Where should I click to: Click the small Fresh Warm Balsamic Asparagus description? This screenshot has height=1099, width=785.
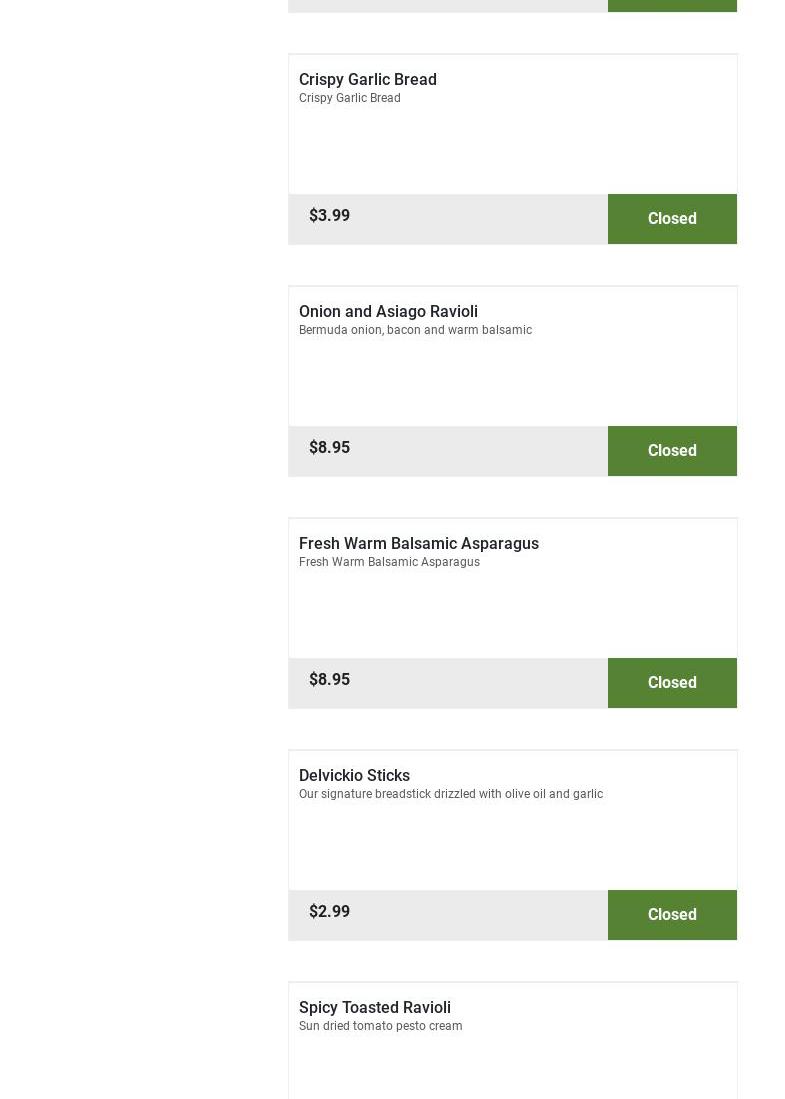pos(389,562)
